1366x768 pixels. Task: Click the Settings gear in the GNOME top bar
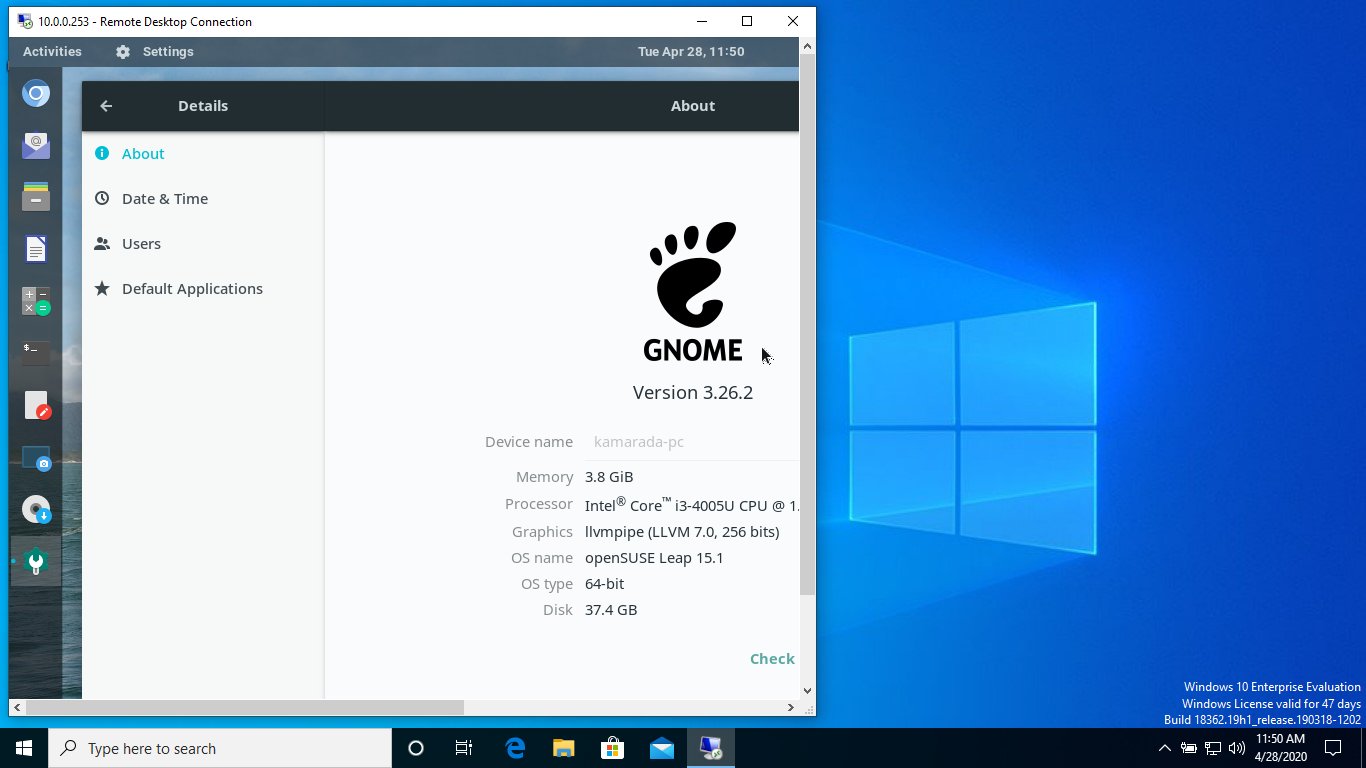(x=121, y=51)
